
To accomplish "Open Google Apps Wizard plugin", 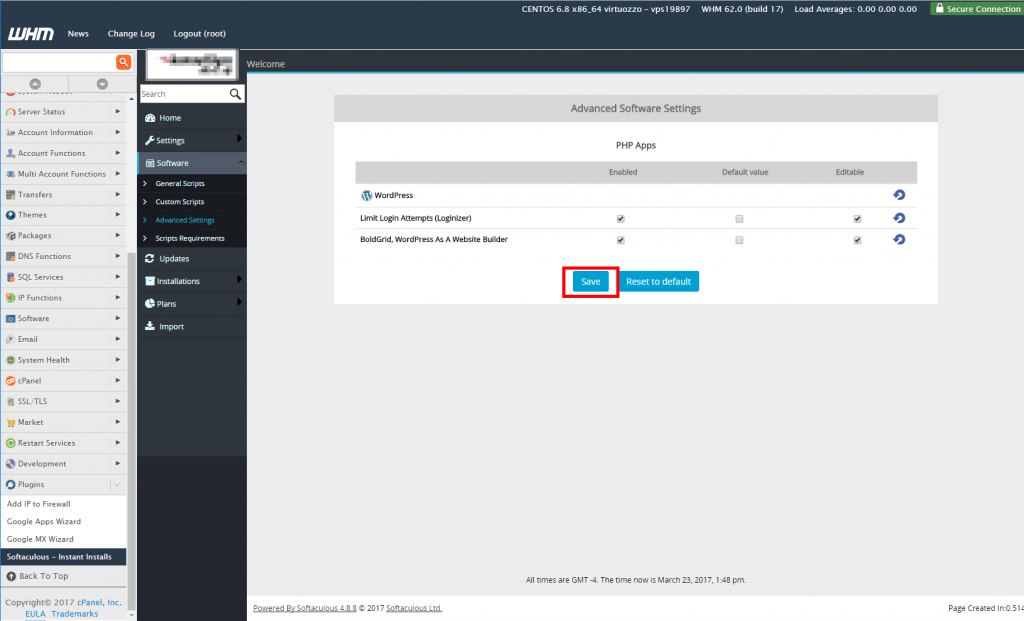I will pyautogui.click(x=44, y=522).
